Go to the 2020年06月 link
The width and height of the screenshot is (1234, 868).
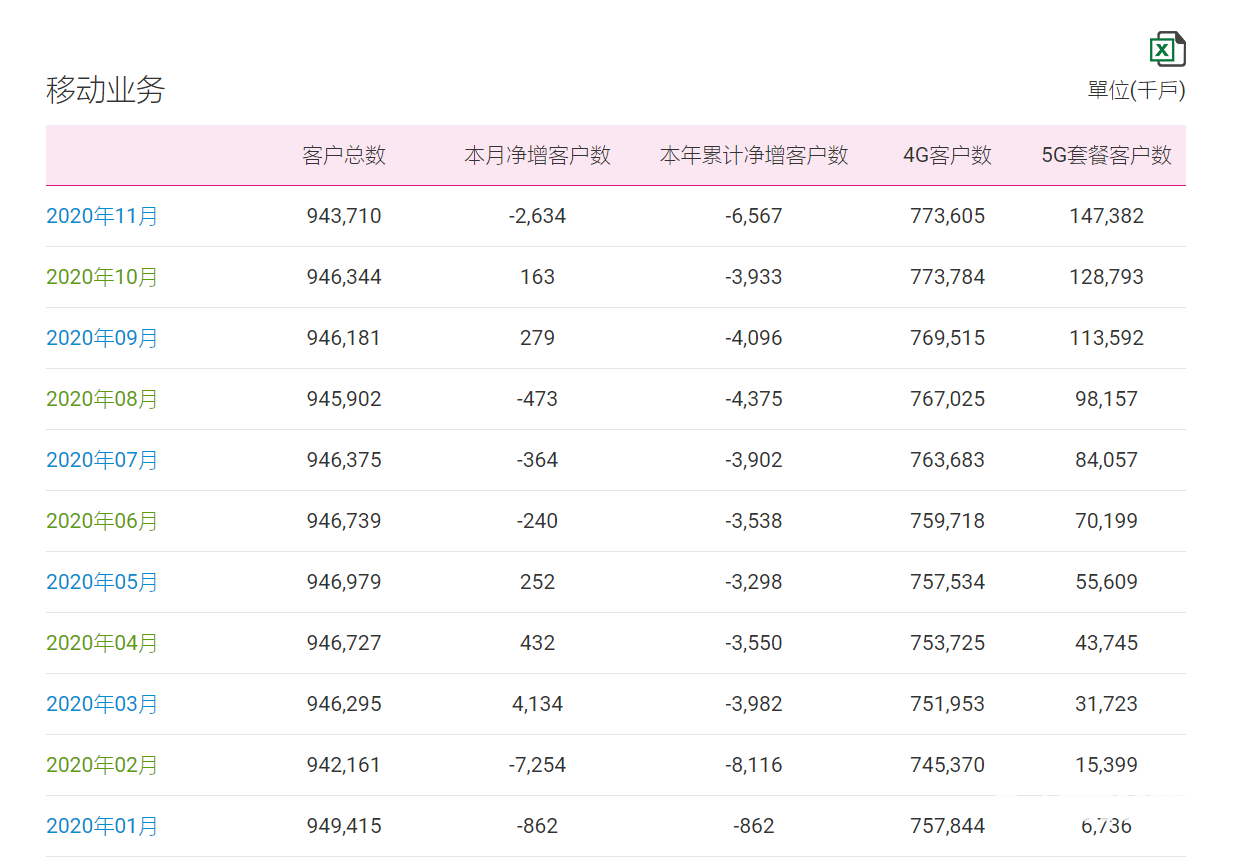tap(102, 521)
